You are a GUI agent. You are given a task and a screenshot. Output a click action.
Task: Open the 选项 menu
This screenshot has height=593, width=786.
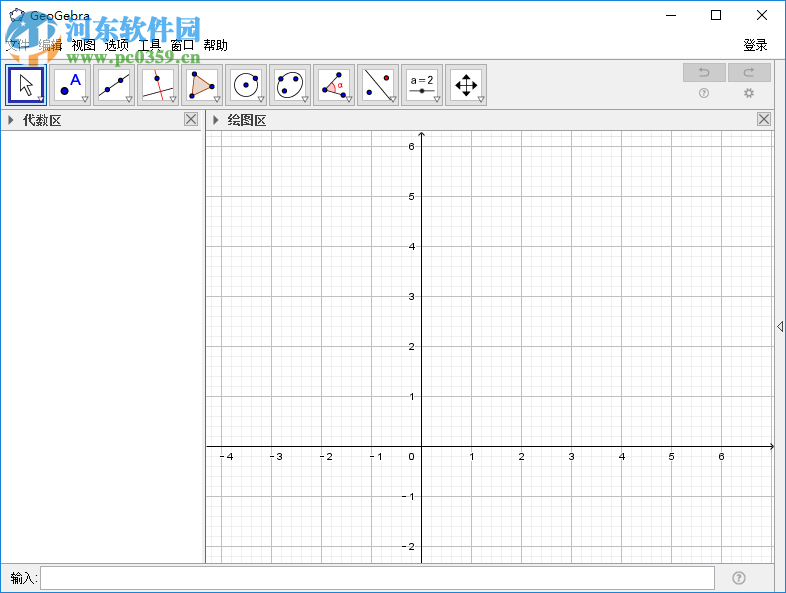[x=117, y=45]
